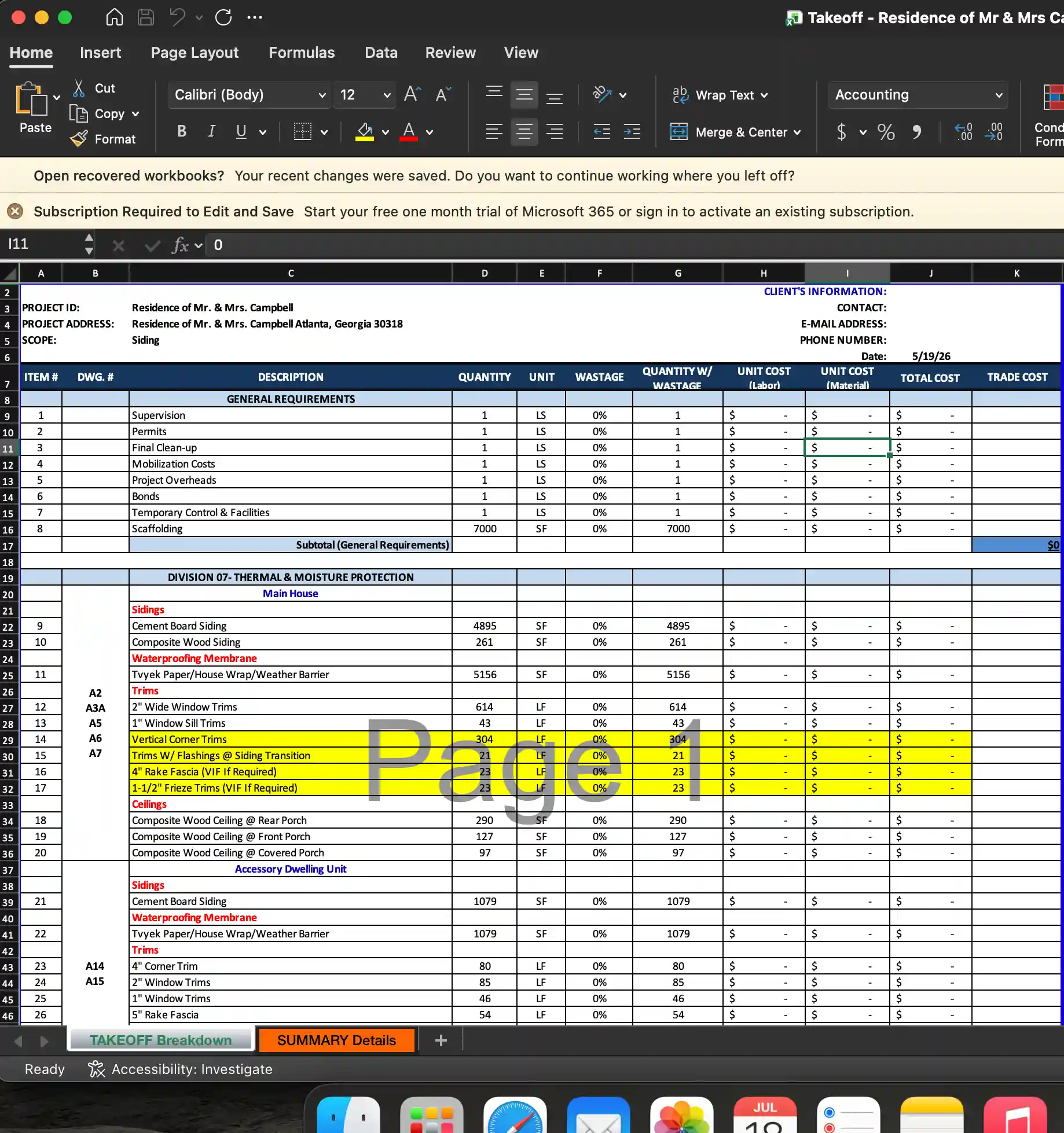Open orientation text angle tool

[x=602, y=94]
